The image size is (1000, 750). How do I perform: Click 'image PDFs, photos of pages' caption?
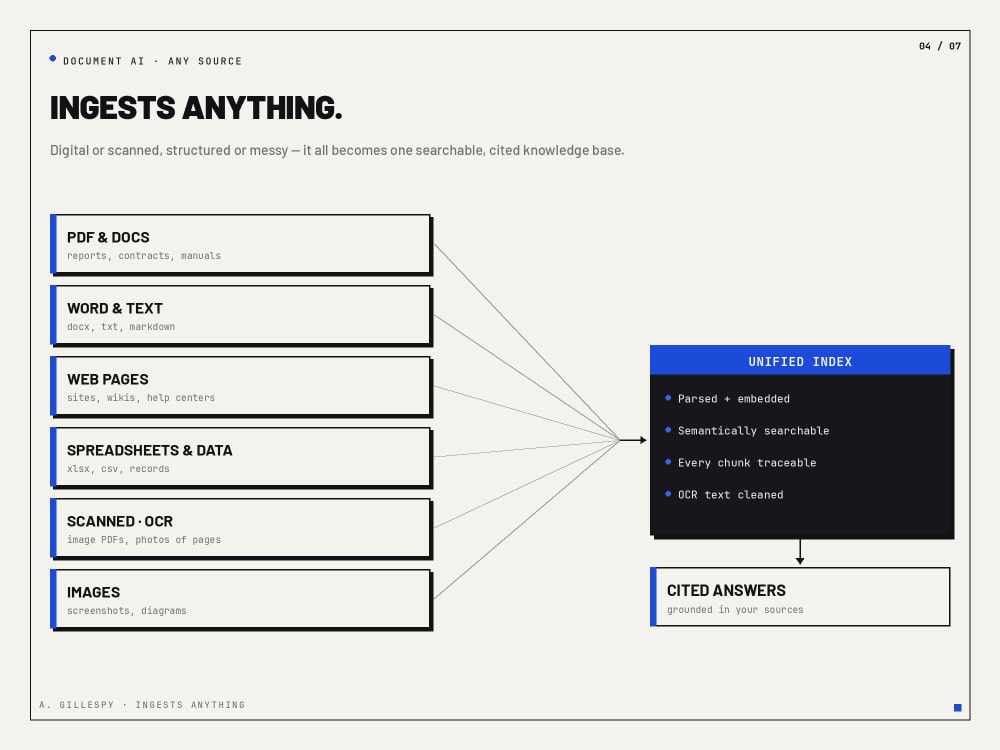tap(143, 540)
